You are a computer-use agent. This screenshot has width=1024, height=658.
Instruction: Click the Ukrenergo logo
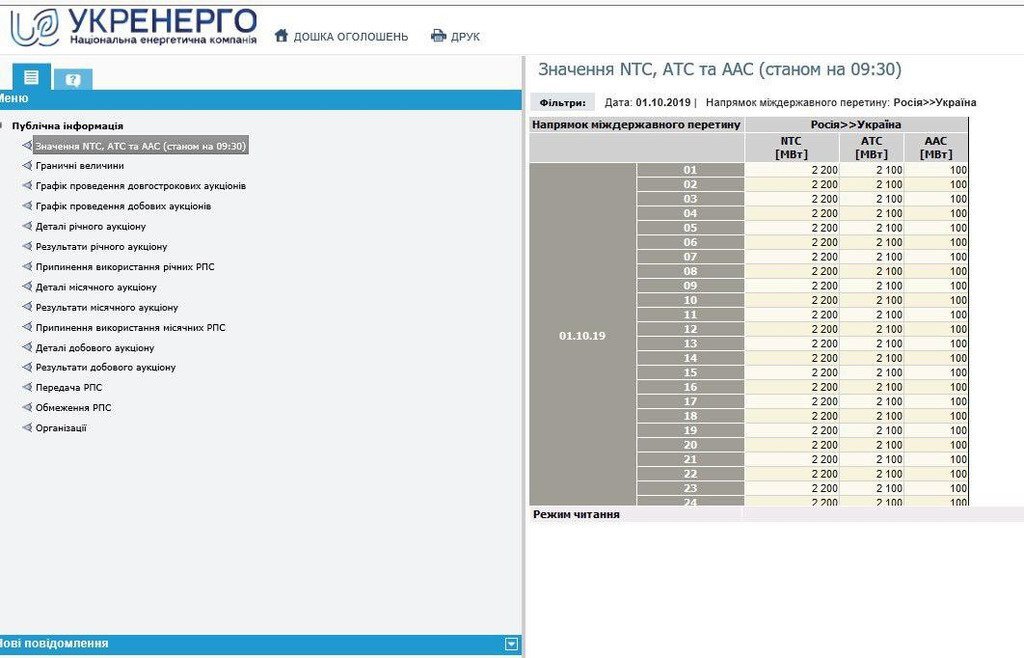tap(133, 26)
